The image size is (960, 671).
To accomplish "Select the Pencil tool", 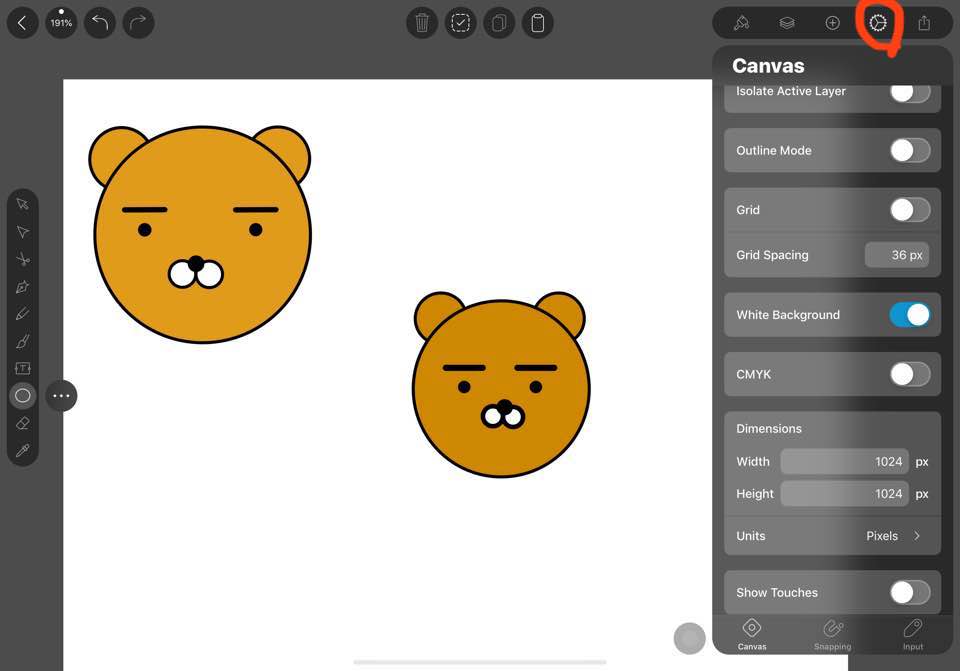I will tap(23, 314).
